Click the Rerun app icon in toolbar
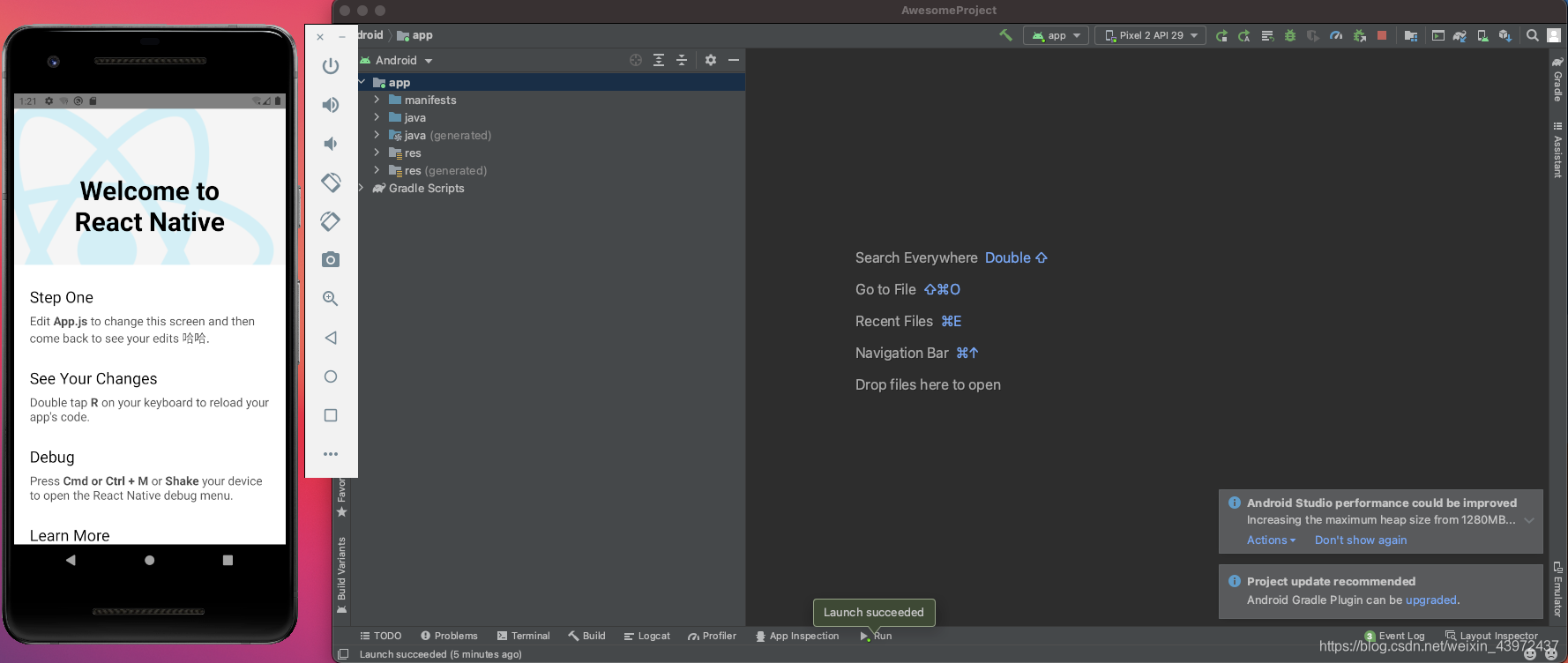The height and width of the screenshot is (663, 1568). point(1221,36)
